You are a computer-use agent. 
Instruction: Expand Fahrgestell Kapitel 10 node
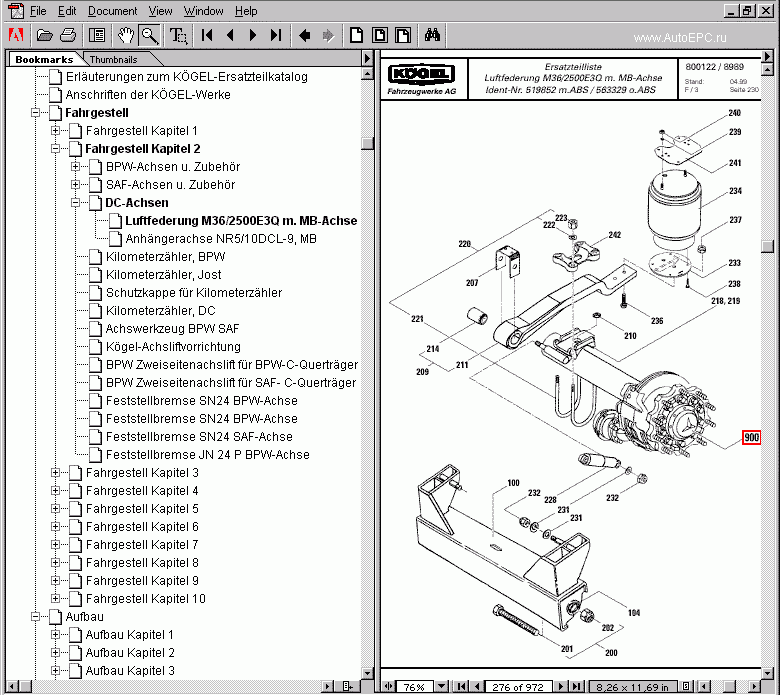[x=55, y=598]
